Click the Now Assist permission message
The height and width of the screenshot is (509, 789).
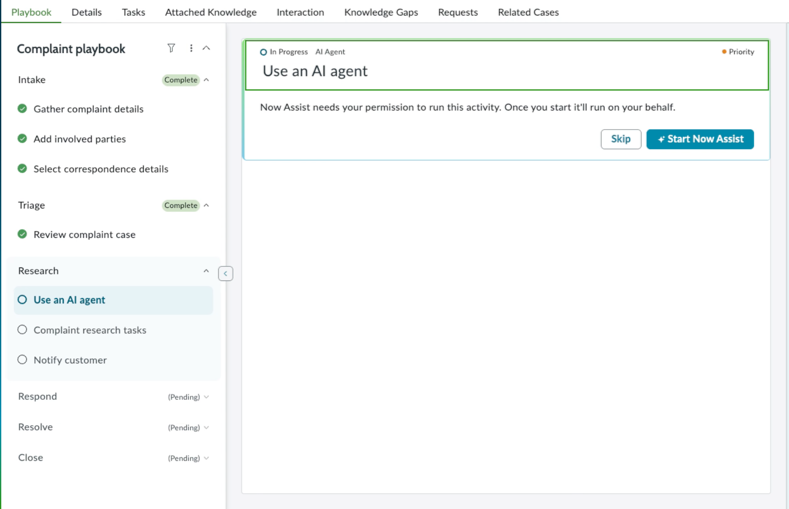coord(467,107)
